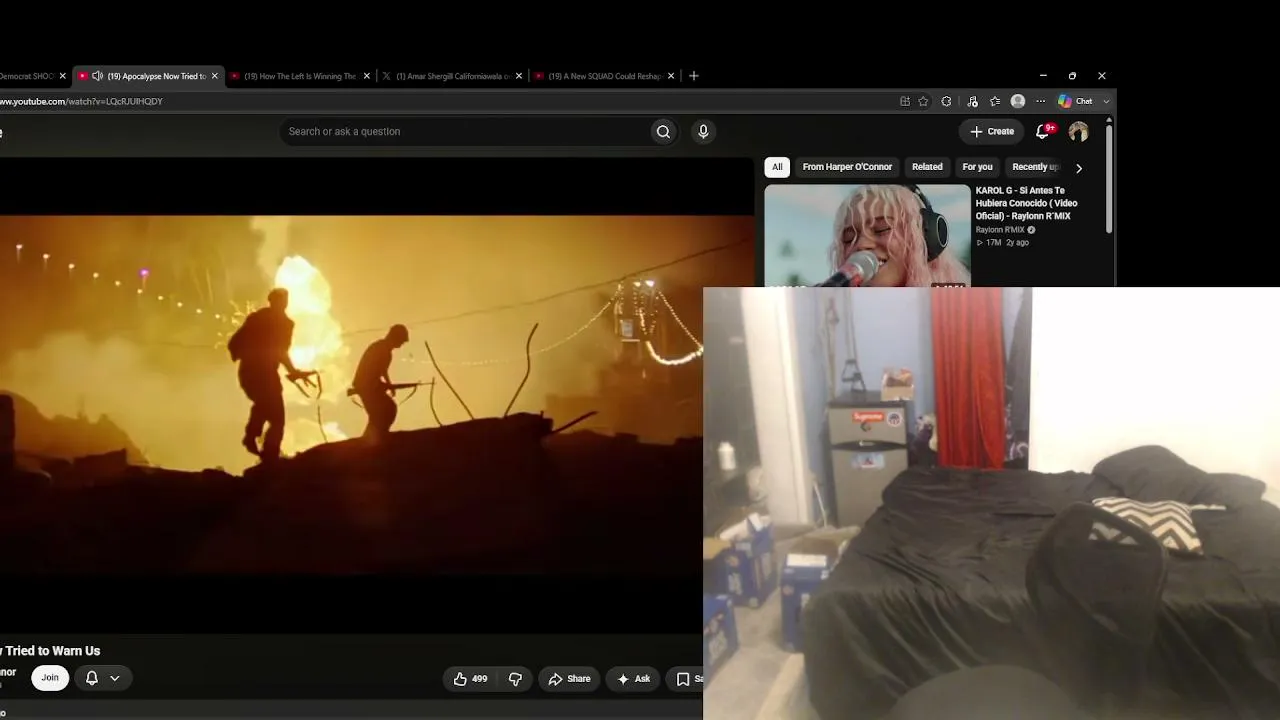Close the Amar Shergill tab
This screenshot has height=720, width=1280.
[518, 76]
